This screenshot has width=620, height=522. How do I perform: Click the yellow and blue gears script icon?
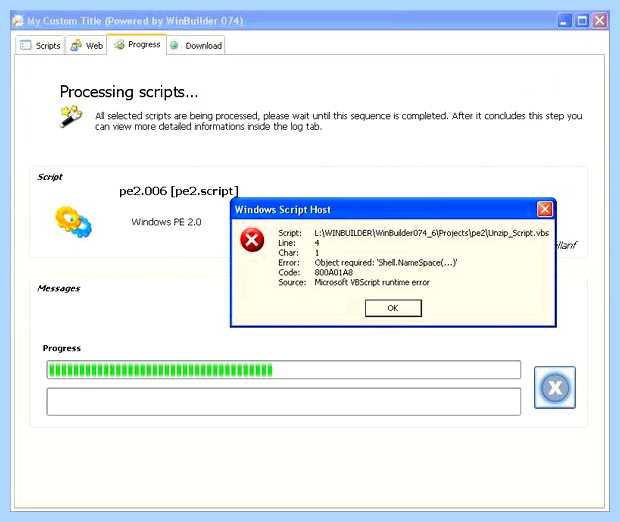73,221
